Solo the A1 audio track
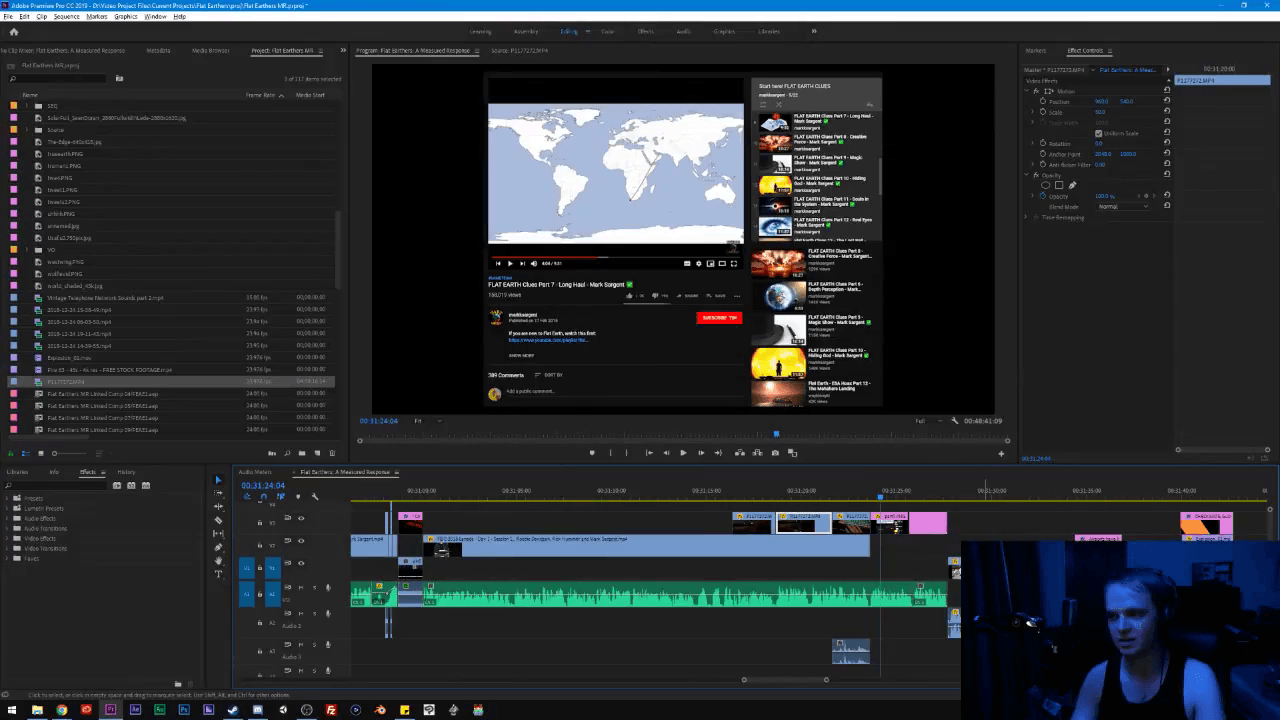 [x=314, y=587]
